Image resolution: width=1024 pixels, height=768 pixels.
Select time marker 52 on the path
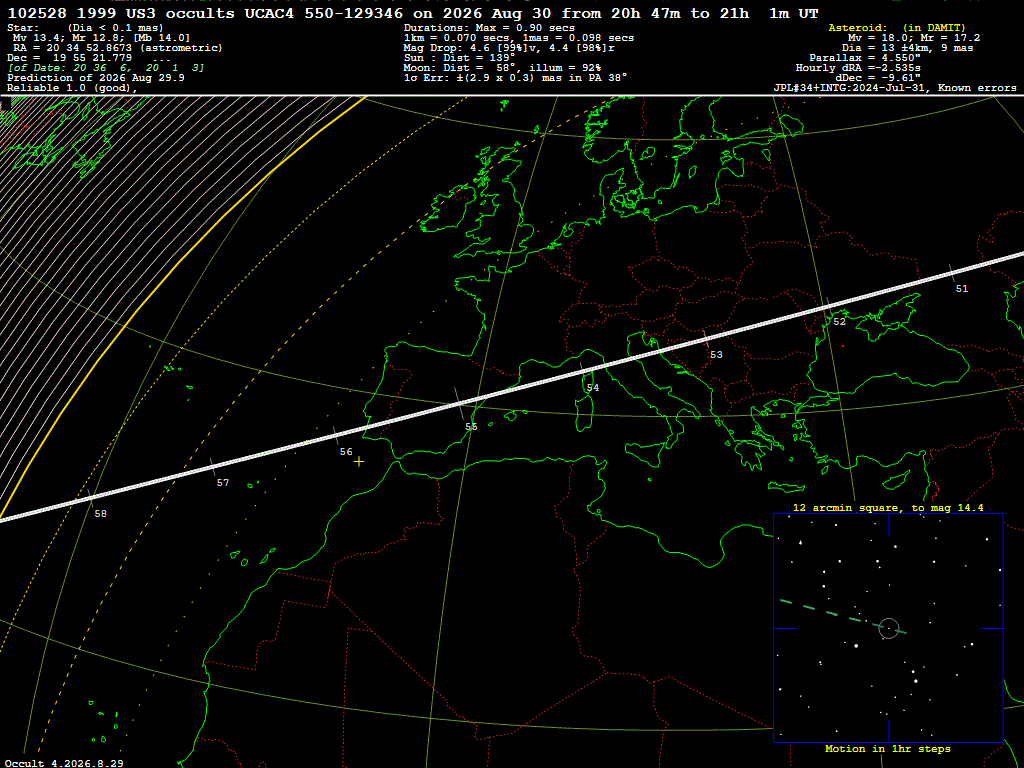pyautogui.click(x=839, y=322)
